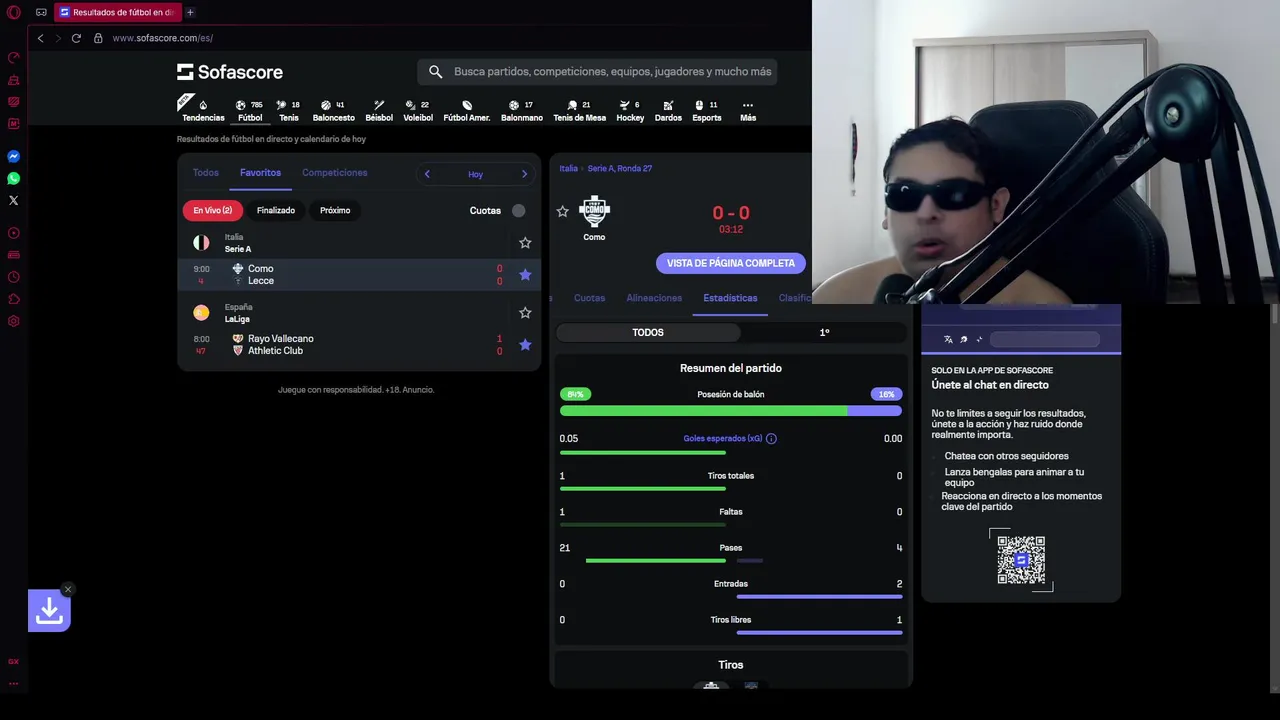Click xG info circle icon
The width and height of the screenshot is (1280, 720).
pos(771,439)
